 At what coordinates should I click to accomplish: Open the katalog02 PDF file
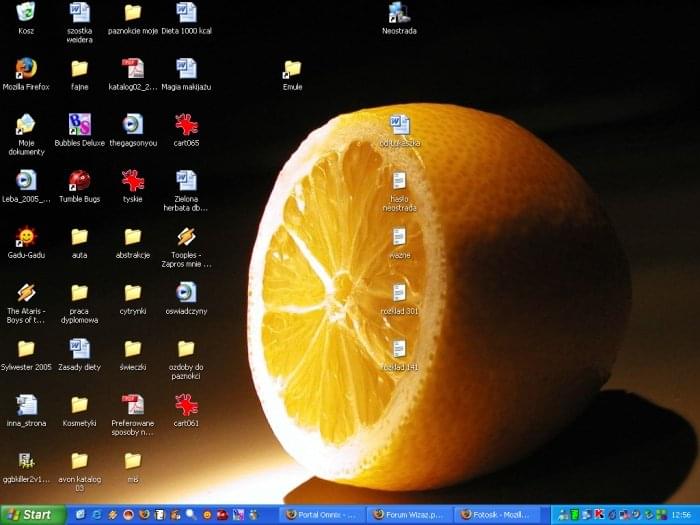(x=132, y=69)
